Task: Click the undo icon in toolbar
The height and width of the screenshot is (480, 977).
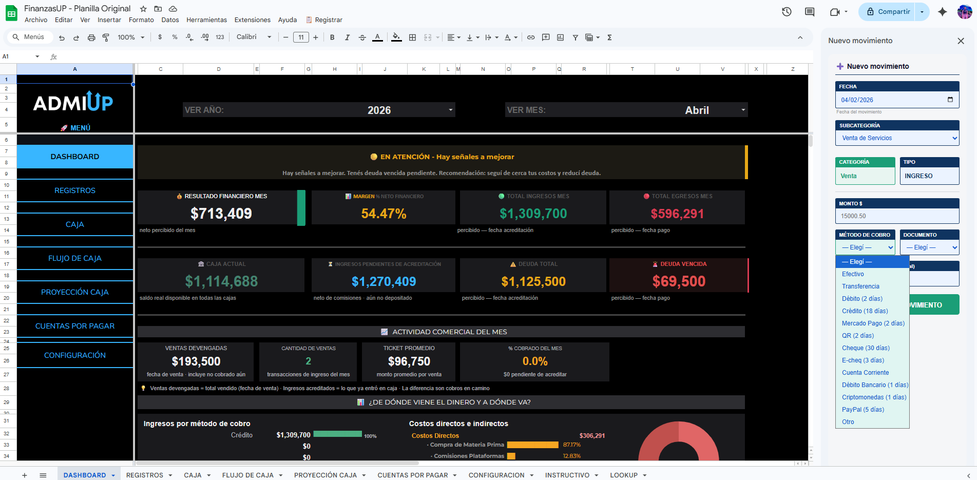Action: pos(62,37)
